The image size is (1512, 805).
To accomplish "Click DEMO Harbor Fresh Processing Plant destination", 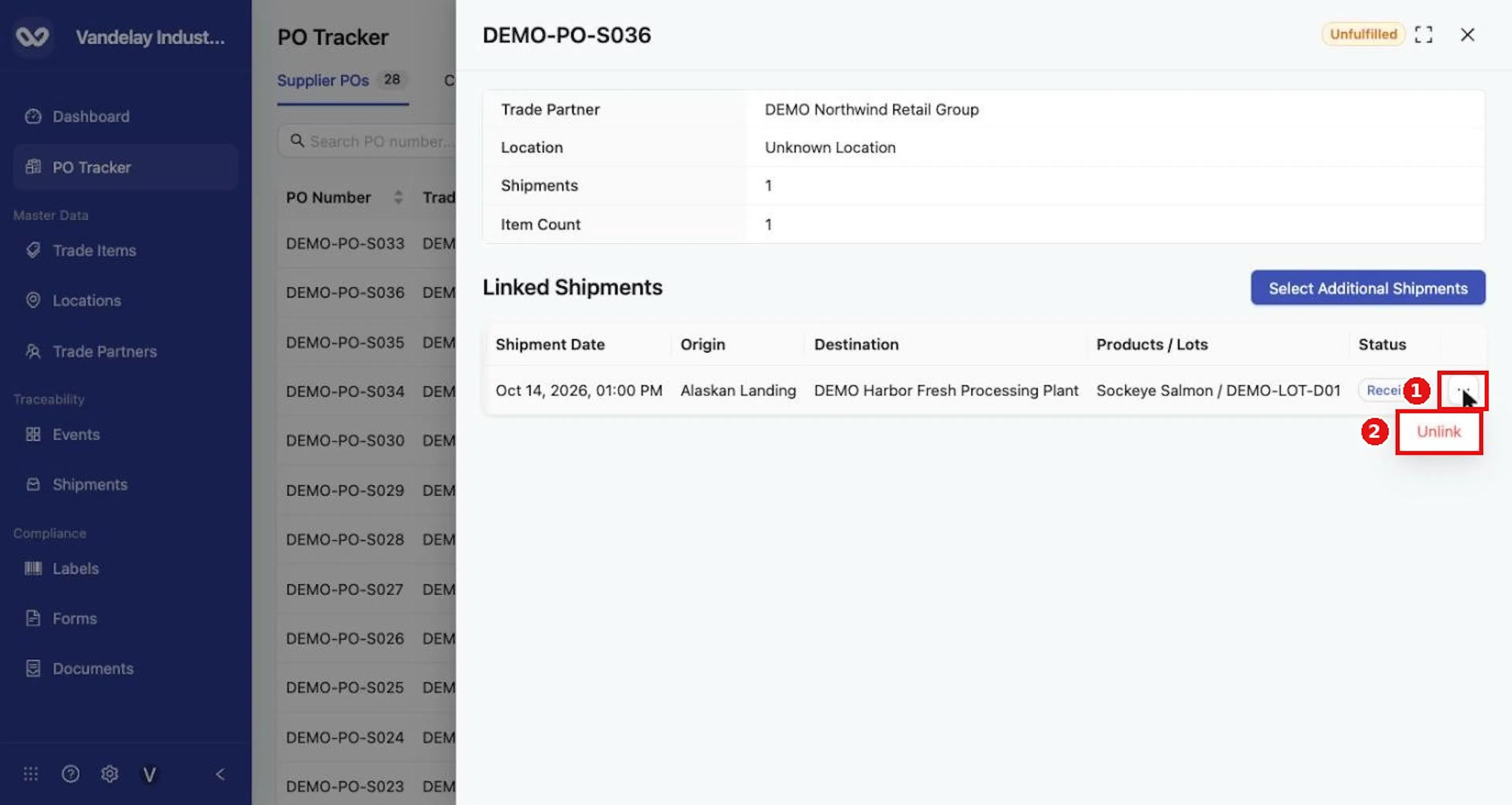I will click(x=945, y=390).
